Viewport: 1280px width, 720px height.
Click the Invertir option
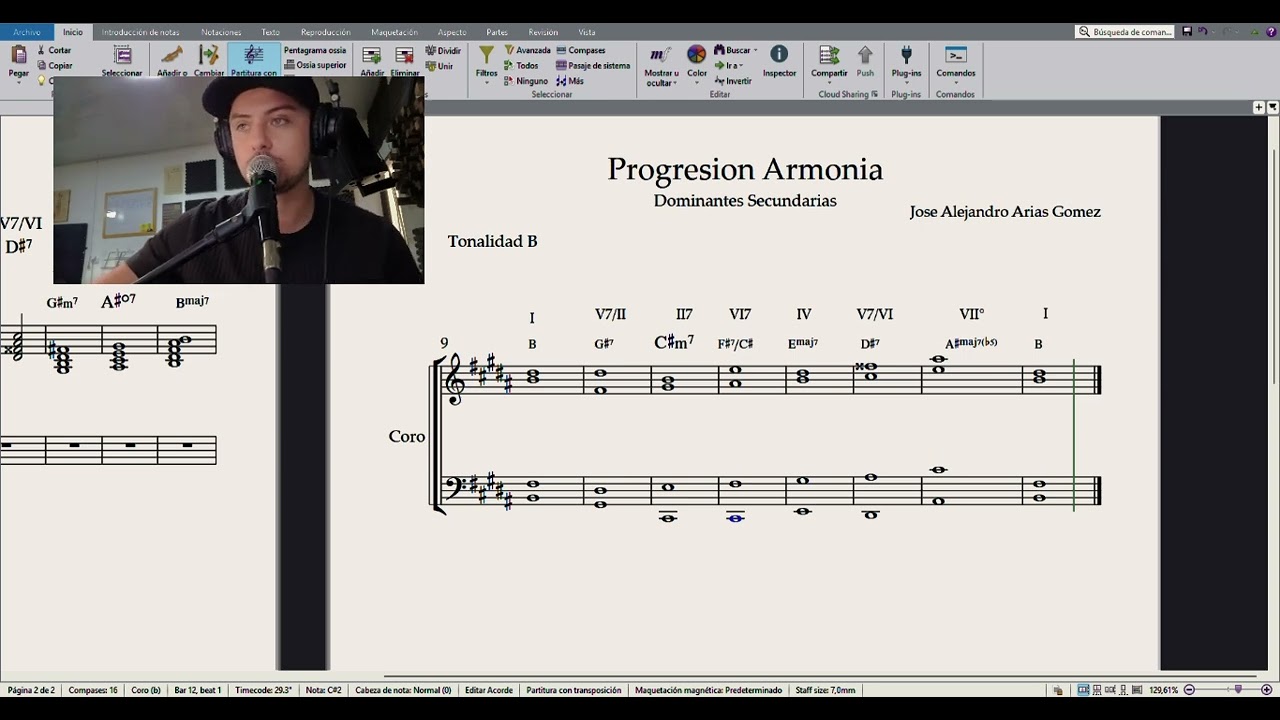click(x=733, y=81)
